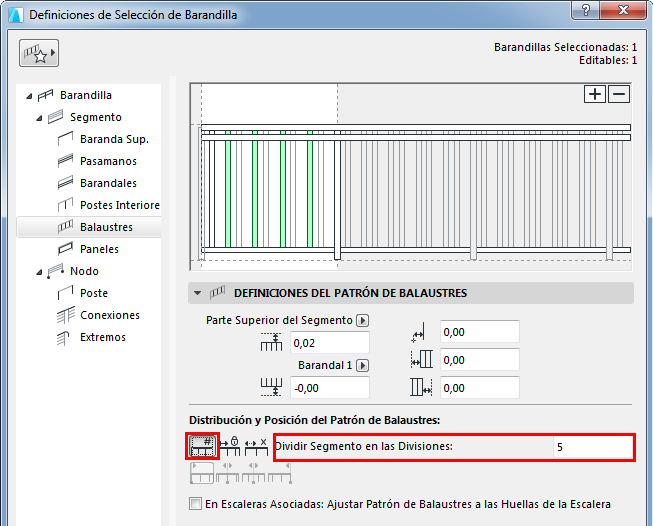Select Barandales in tree
This screenshot has height=526, width=653.
[108, 183]
